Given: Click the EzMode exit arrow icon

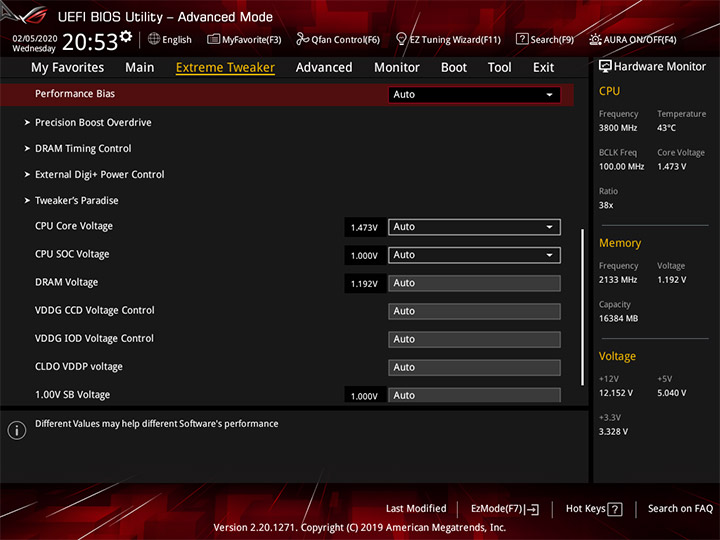Looking at the screenshot, I should (532, 509).
